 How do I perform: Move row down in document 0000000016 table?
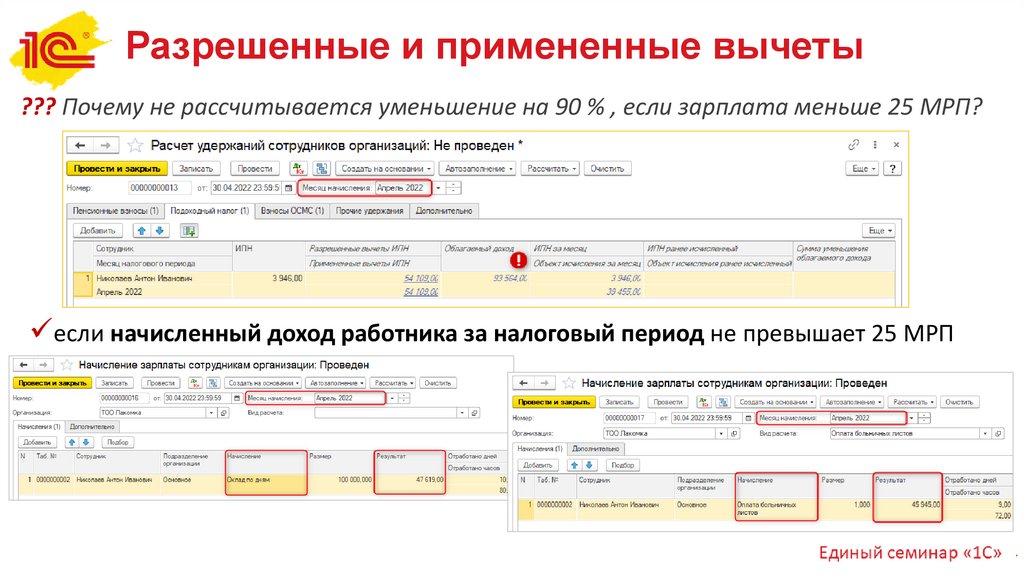pyautogui.click(x=86, y=442)
